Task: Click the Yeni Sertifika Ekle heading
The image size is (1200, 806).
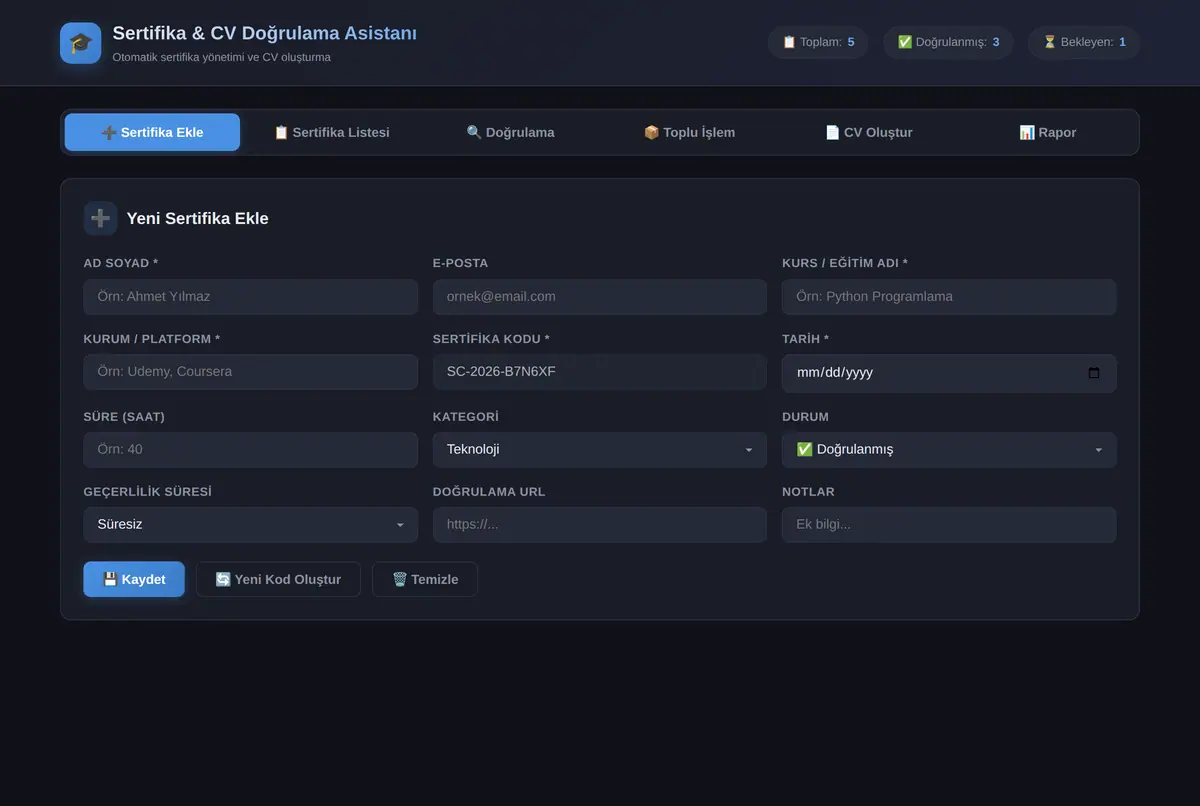Action: pyautogui.click(x=198, y=218)
